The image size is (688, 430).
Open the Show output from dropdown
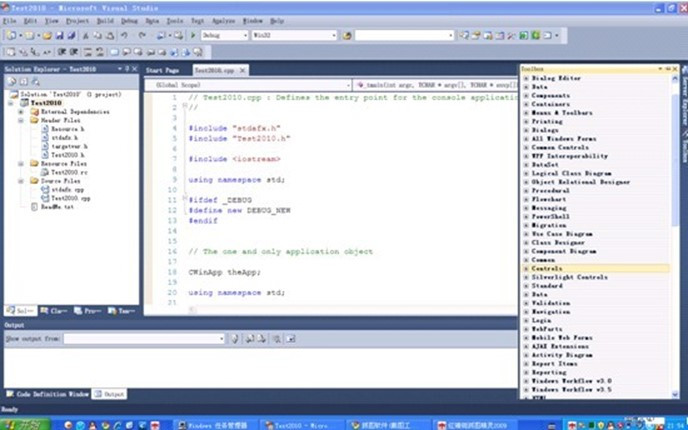coord(221,339)
